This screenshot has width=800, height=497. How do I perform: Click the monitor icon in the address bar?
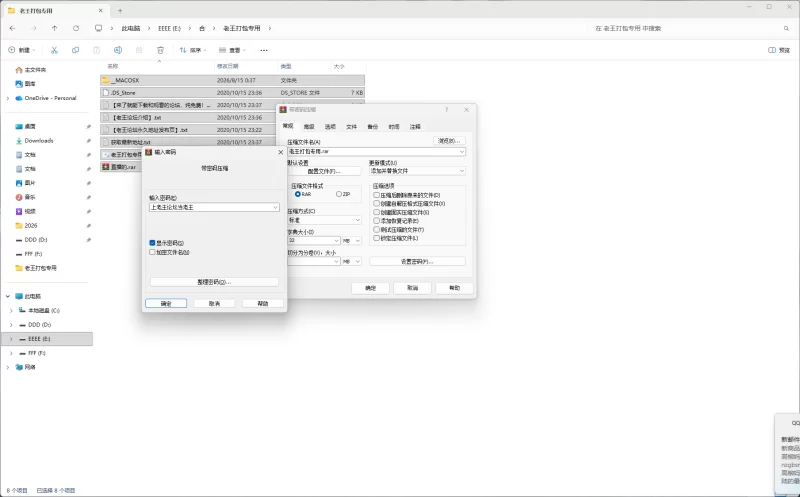98,28
